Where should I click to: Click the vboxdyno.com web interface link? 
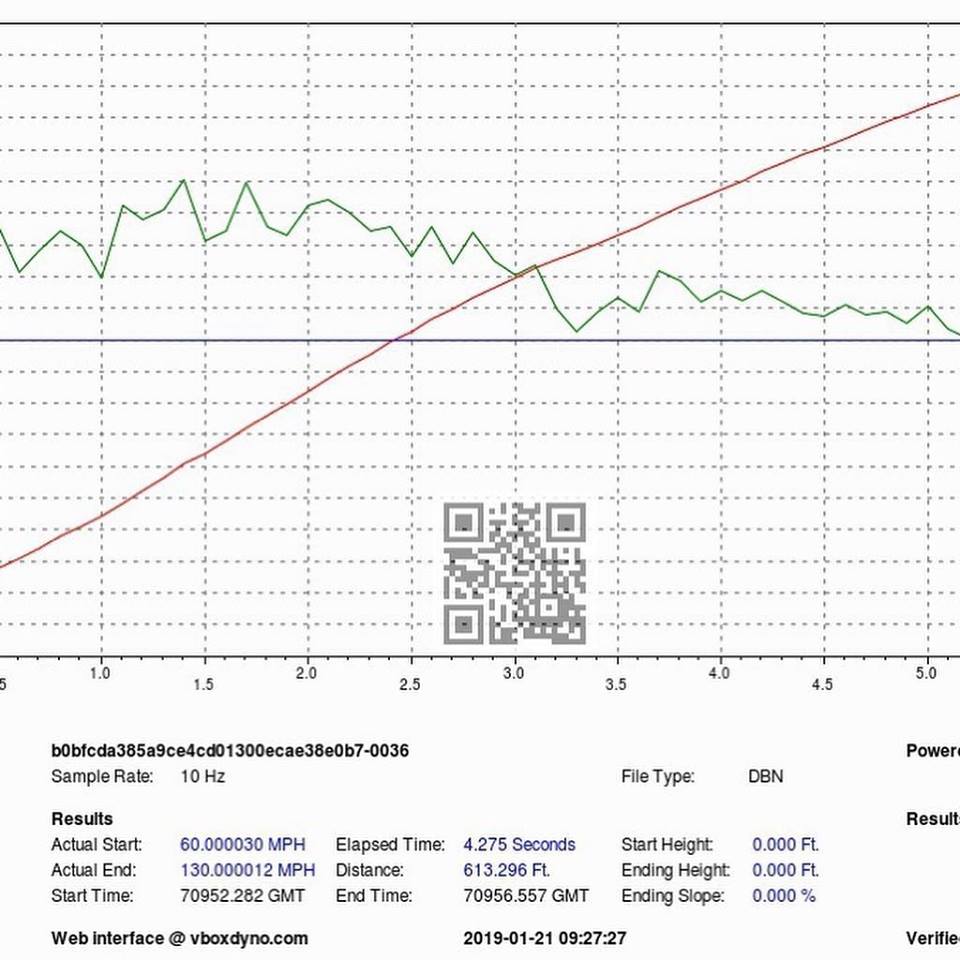click(180, 938)
